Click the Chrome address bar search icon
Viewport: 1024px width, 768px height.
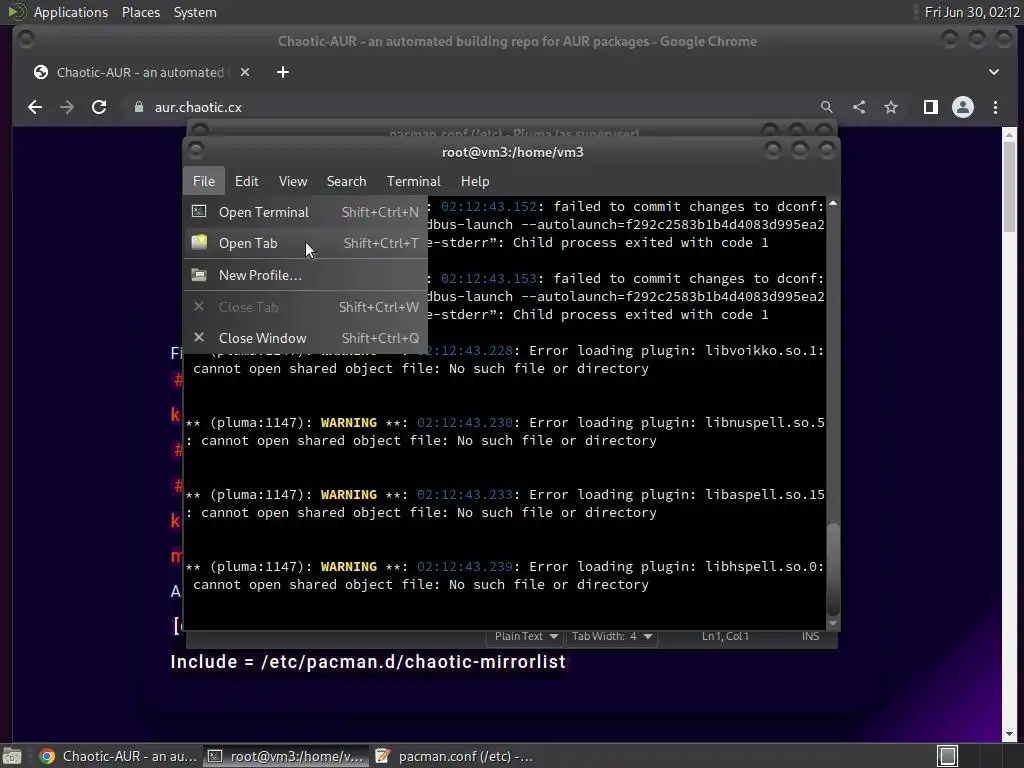pyautogui.click(x=827, y=107)
